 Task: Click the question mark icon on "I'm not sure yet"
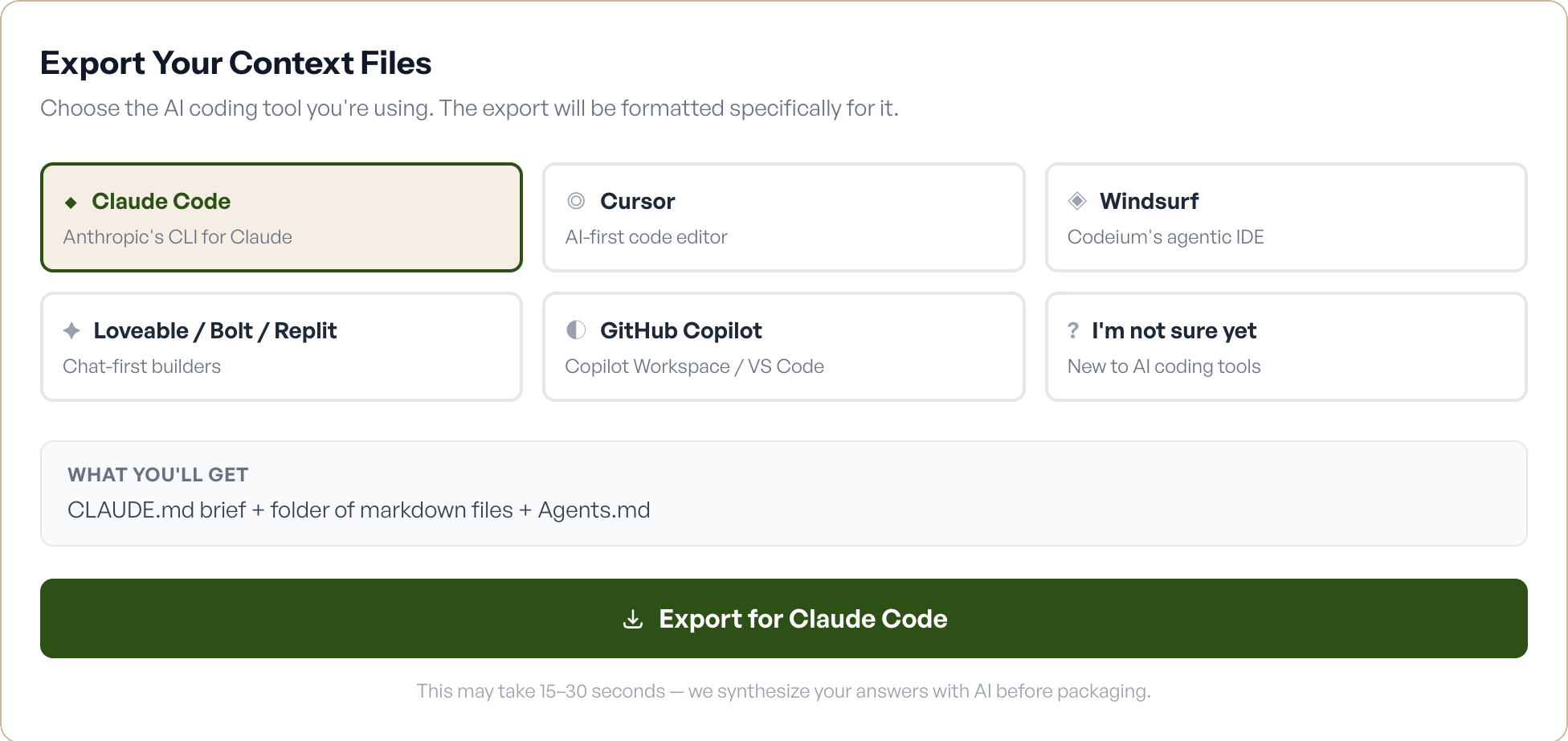click(1072, 330)
